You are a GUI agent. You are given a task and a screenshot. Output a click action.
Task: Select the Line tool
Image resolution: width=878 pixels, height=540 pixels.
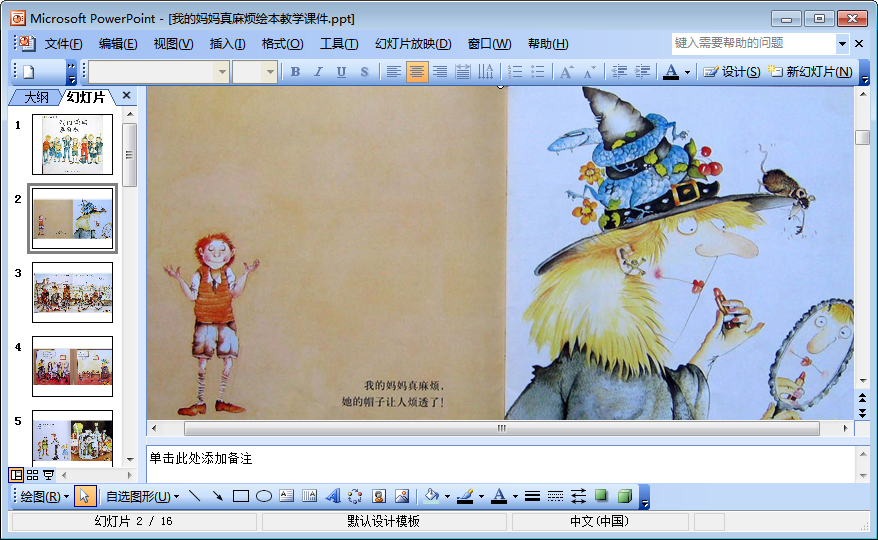pos(195,496)
